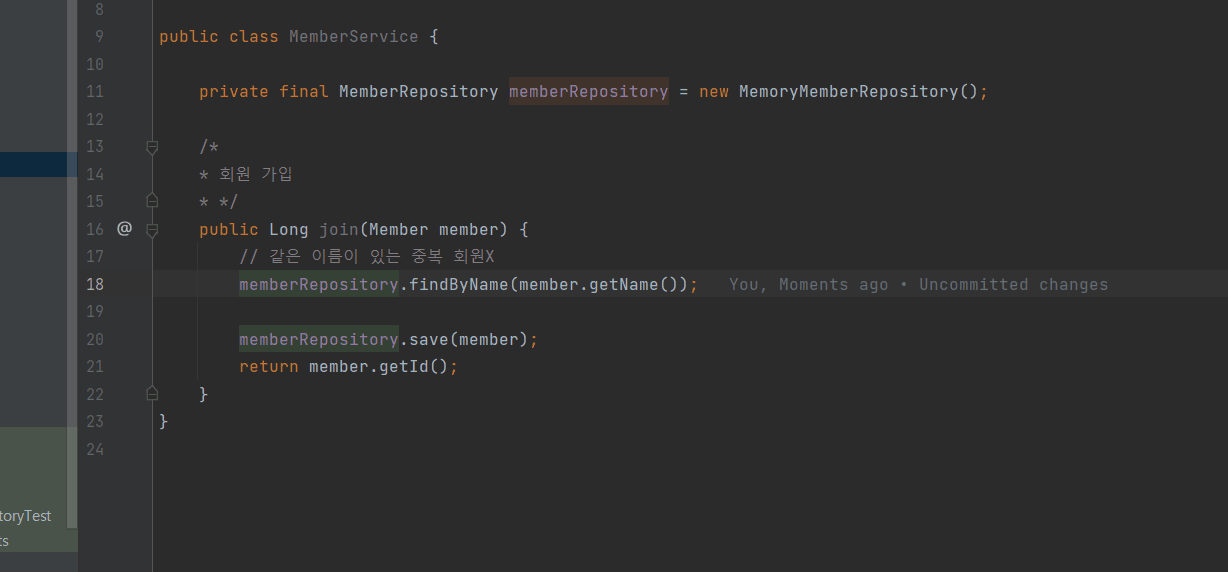Click MemoryMemberRepository constructor call

(x=848, y=92)
